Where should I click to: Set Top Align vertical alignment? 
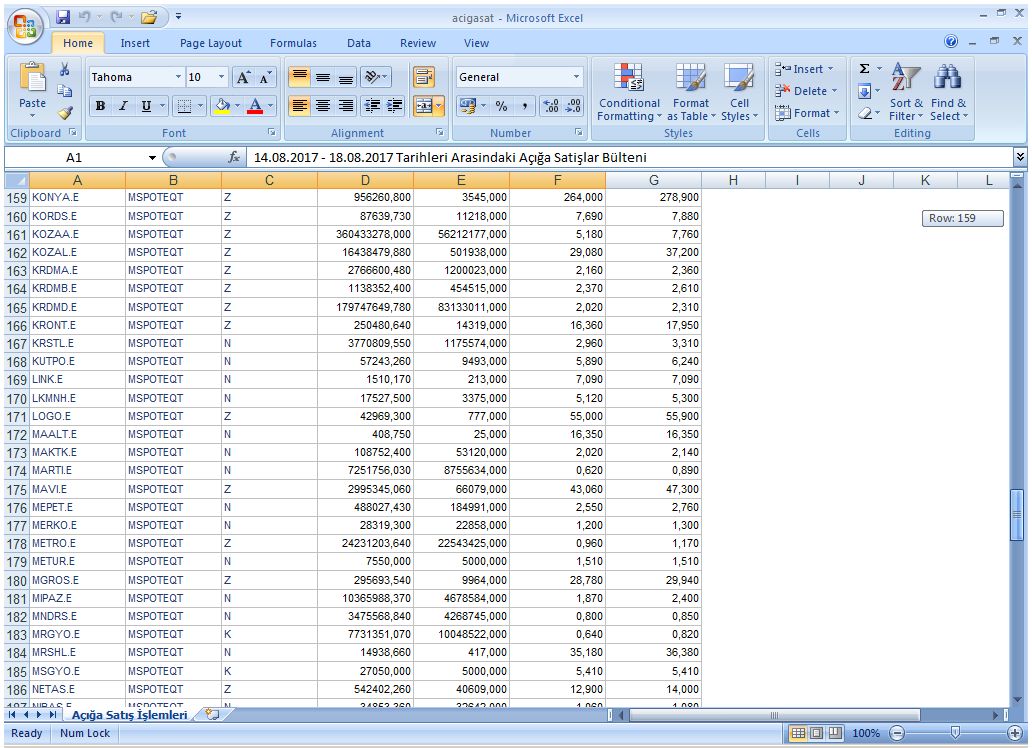coord(299,77)
